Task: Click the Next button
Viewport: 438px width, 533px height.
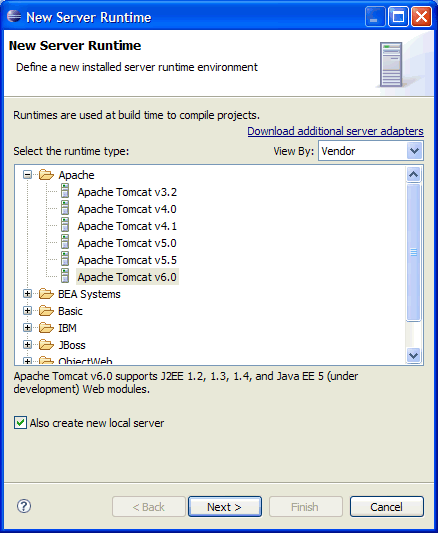Action: tap(225, 506)
